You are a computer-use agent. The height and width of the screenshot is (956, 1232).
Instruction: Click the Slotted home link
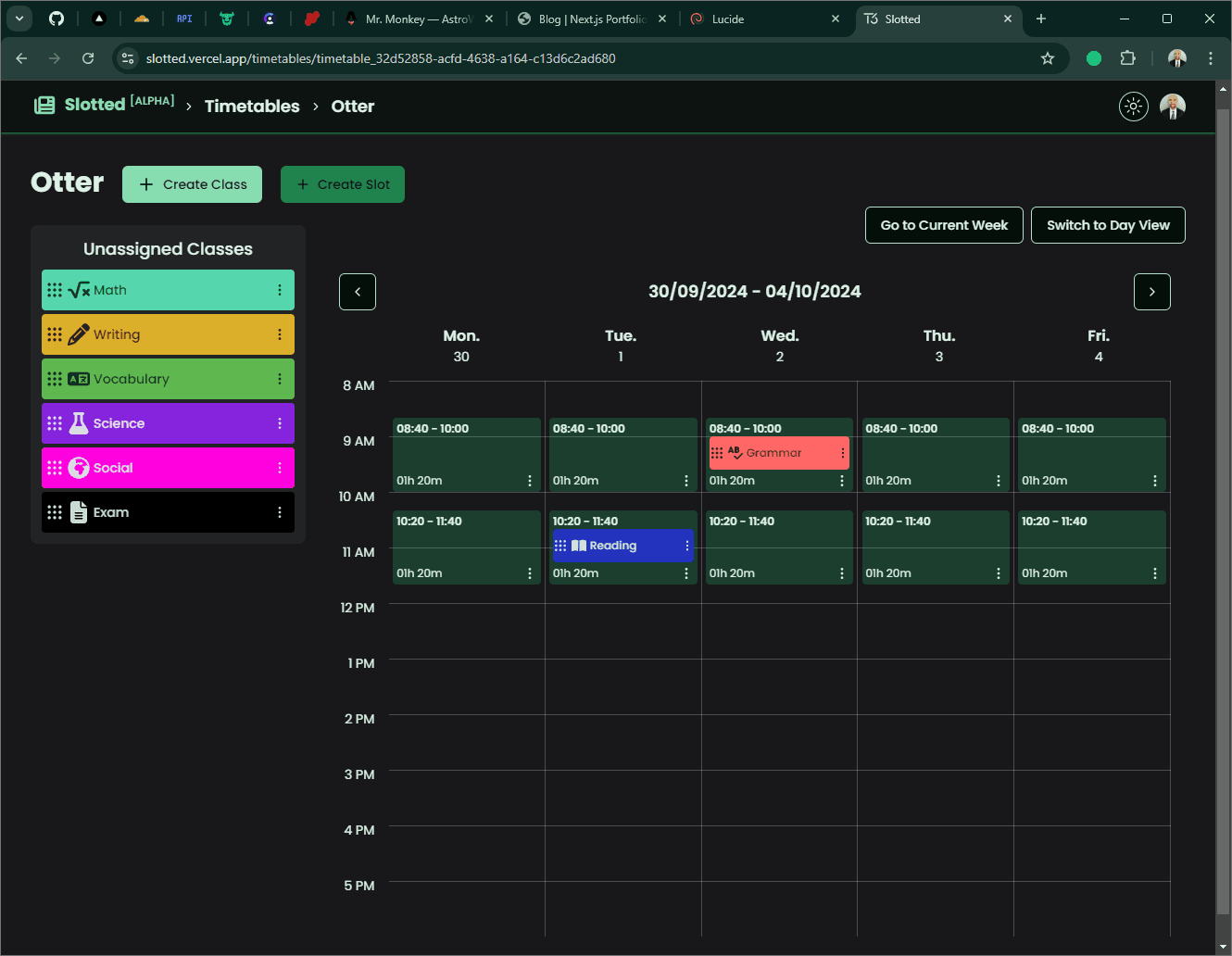coord(104,105)
